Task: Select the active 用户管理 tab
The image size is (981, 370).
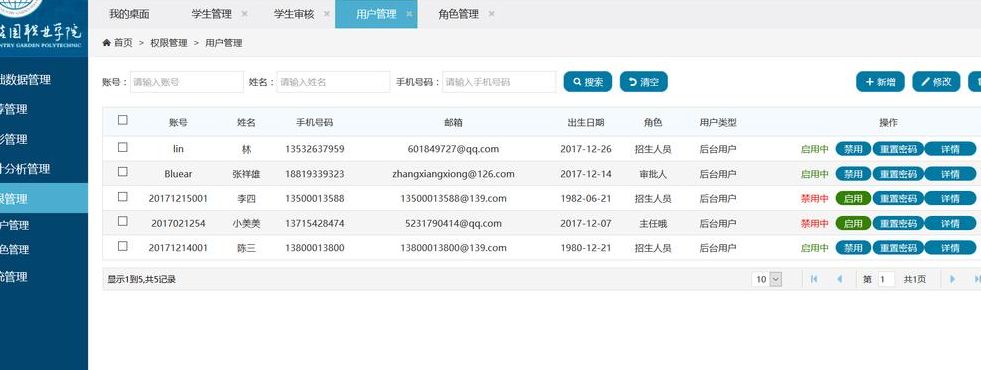Action: coord(376,14)
